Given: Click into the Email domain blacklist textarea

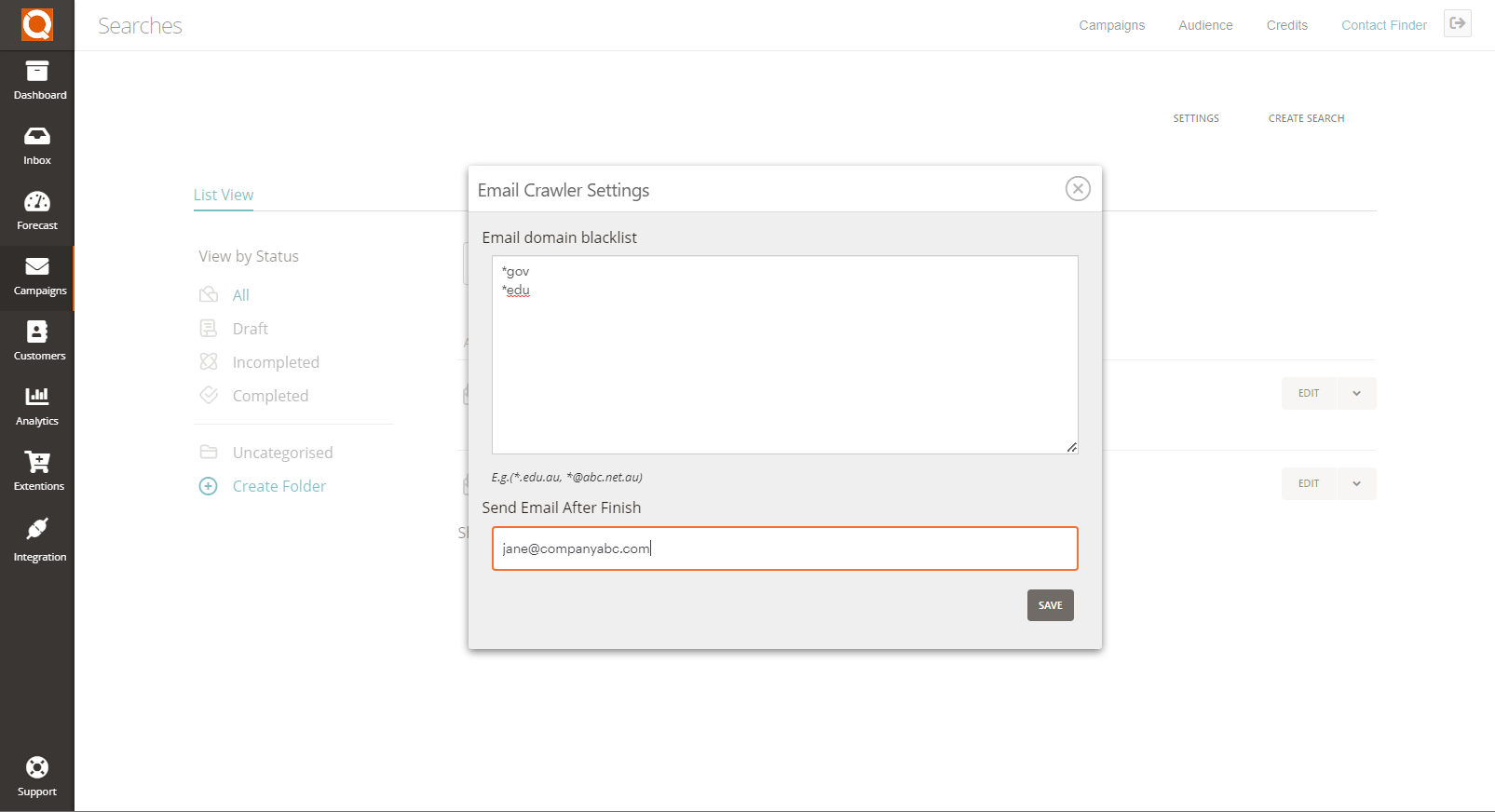Looking at the screenshot, I should tap(785, 355).
